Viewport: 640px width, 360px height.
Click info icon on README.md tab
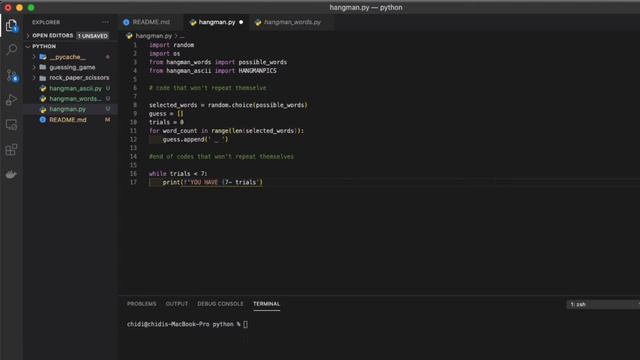coord(126,22)
